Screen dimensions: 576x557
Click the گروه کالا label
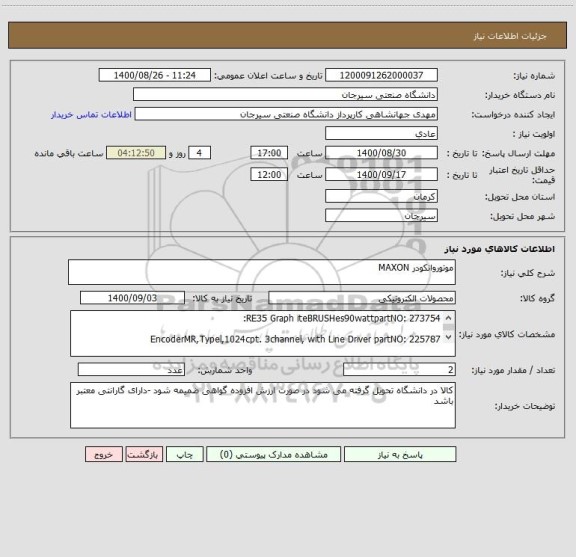(x=537, y=298)
